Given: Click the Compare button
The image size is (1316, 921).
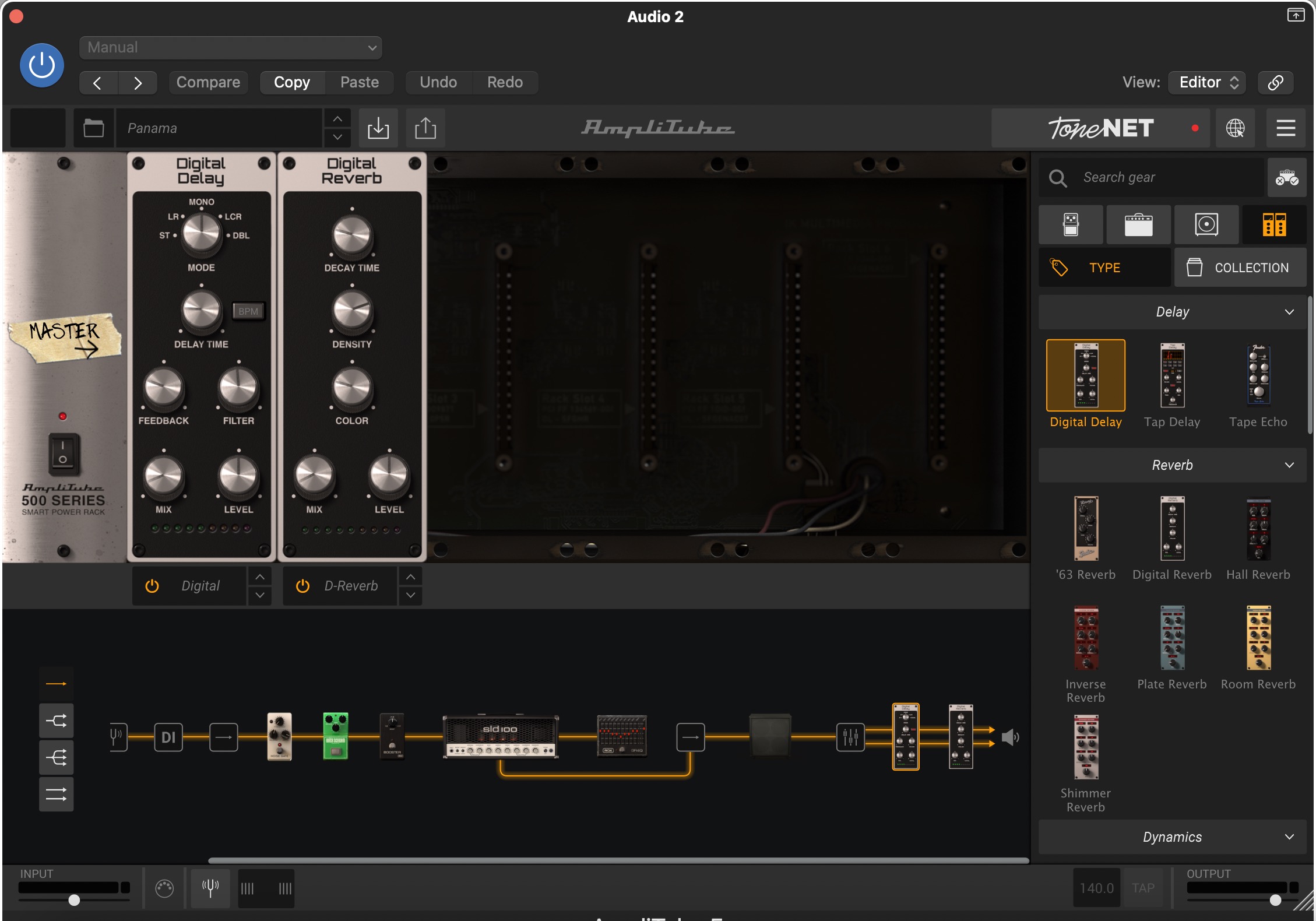Looking at the screenshot, I should (x=208, y=82).
